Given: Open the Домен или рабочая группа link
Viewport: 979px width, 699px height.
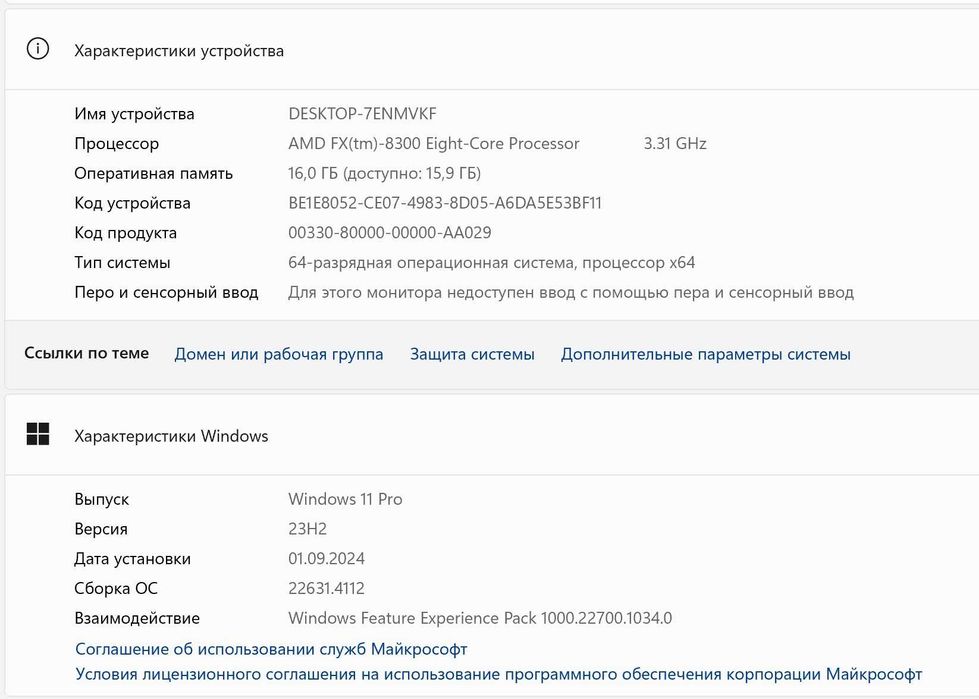Looking at the screenshot, I should [x=279, y=354].
